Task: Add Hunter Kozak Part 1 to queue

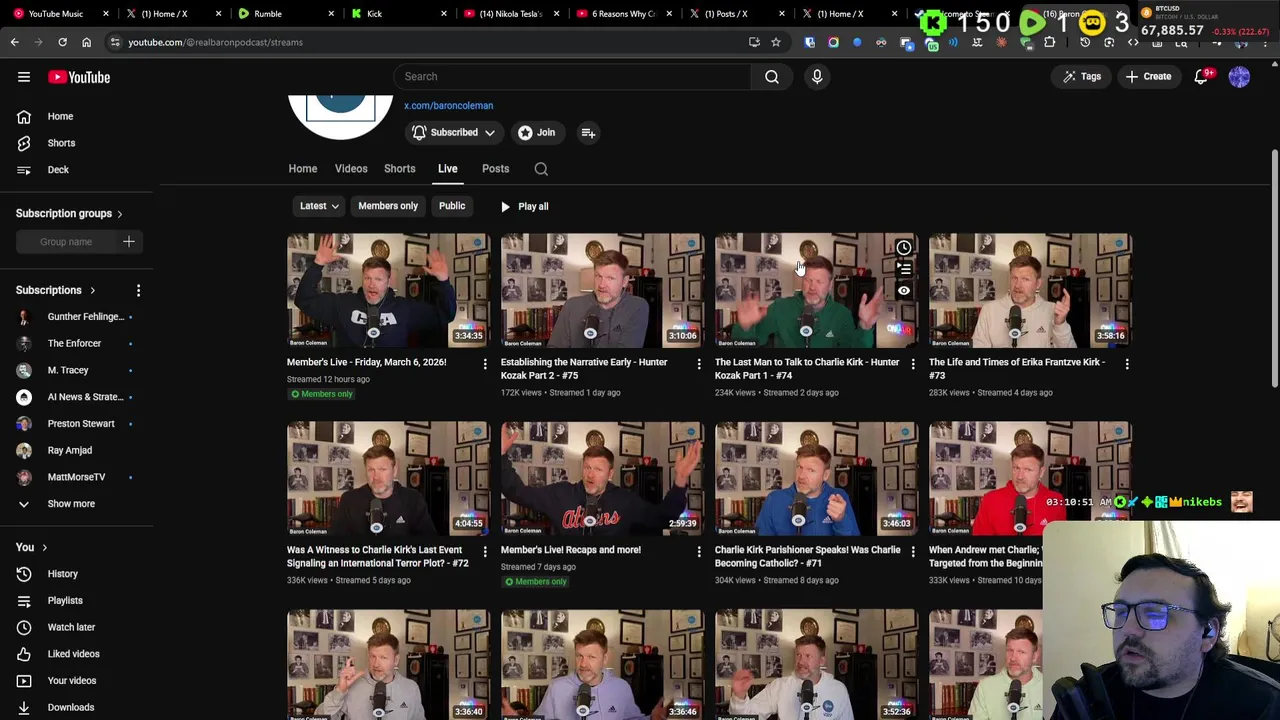Action: [x=904, y=269]
